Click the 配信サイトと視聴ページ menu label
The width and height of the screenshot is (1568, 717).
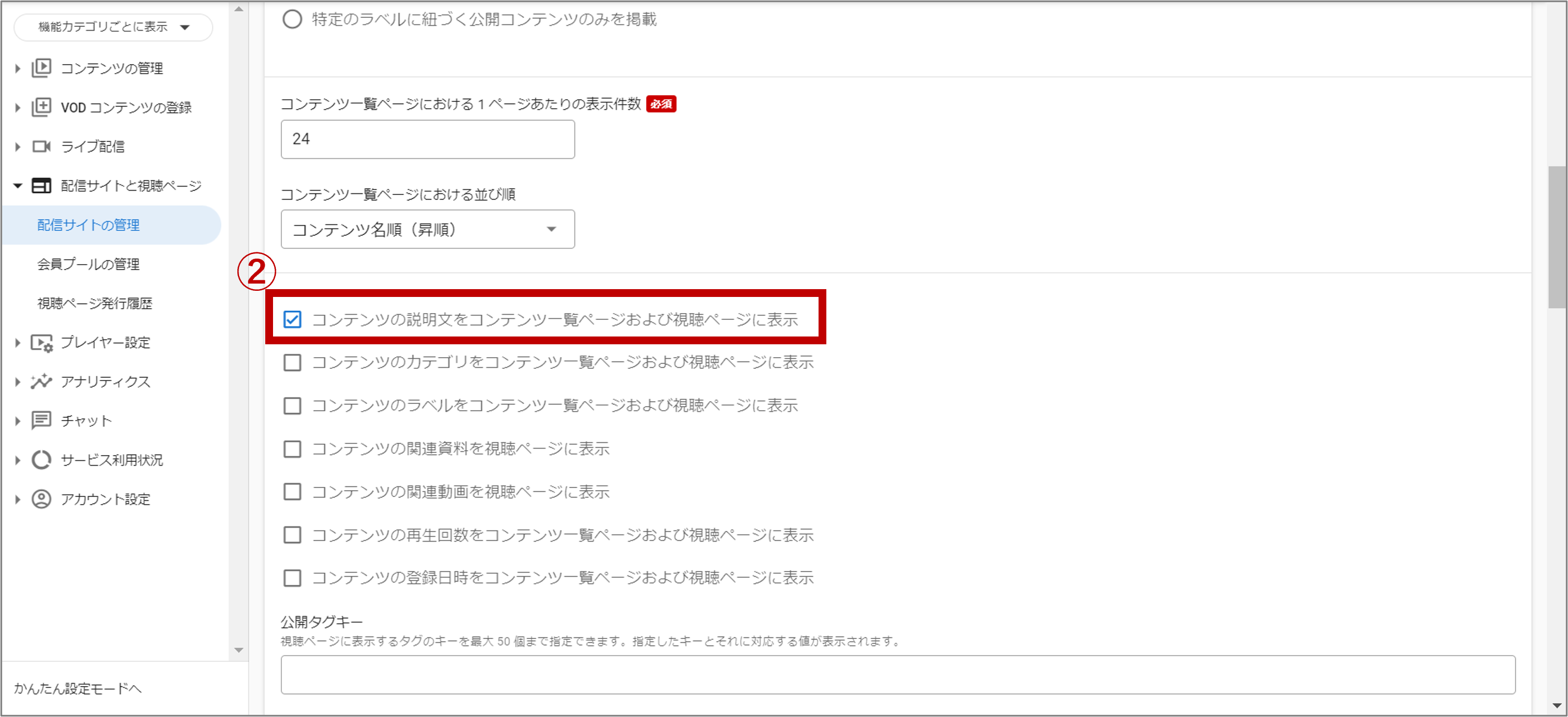[x=131, y=186]
